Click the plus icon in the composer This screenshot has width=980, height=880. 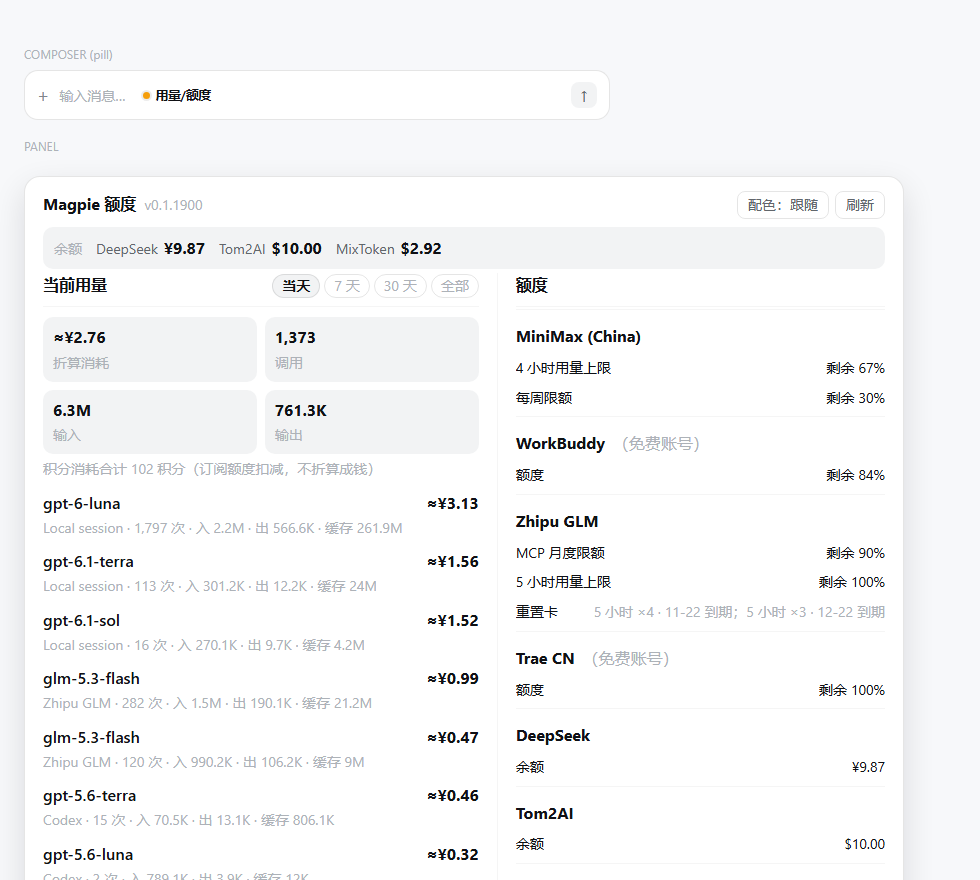[x=43, y=96]
